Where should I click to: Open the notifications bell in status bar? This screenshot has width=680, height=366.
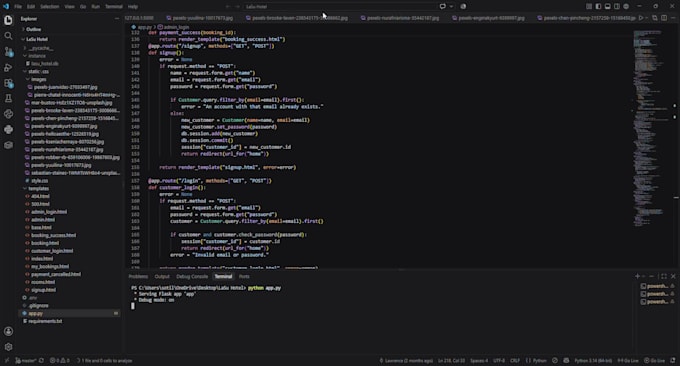point(673,360)
